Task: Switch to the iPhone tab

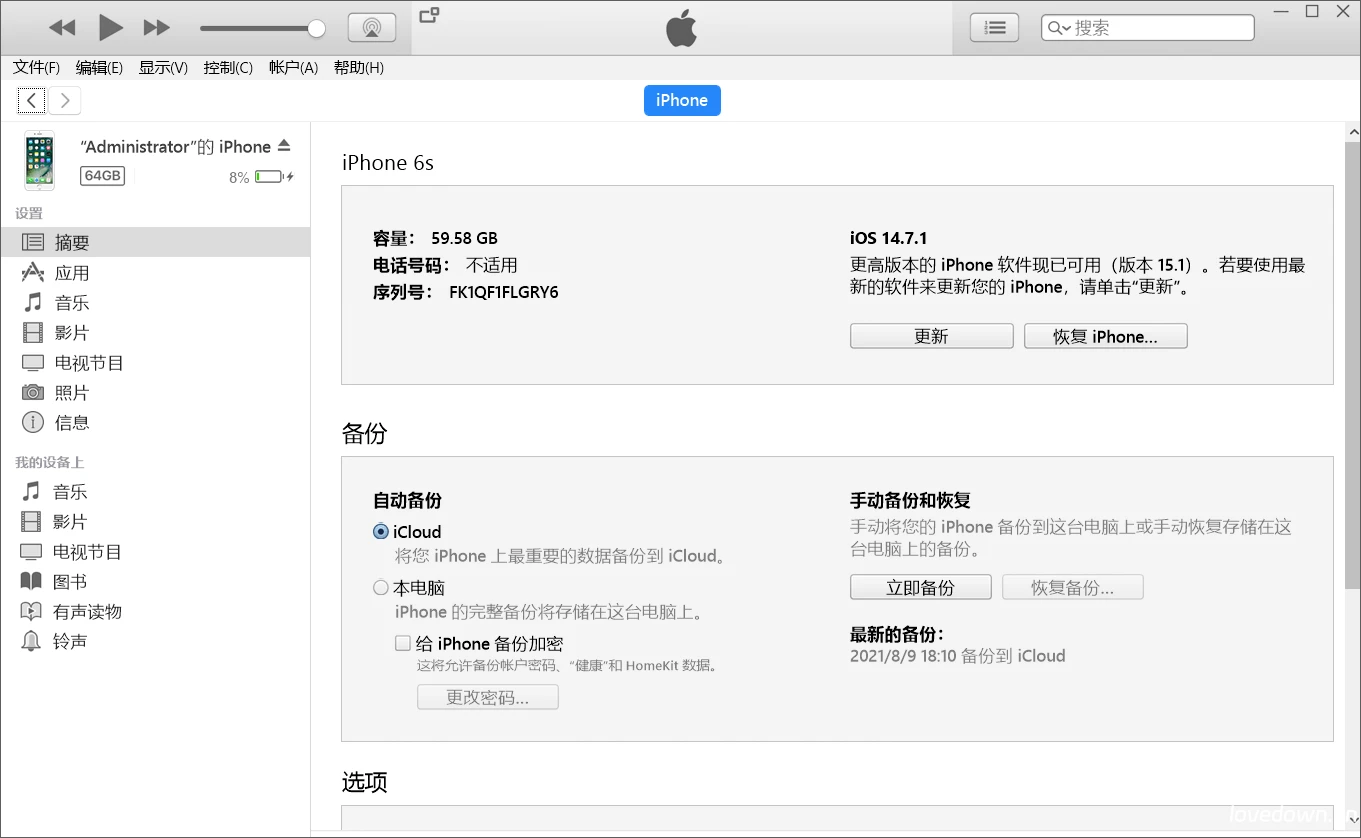Action: [x=682, y=100]
